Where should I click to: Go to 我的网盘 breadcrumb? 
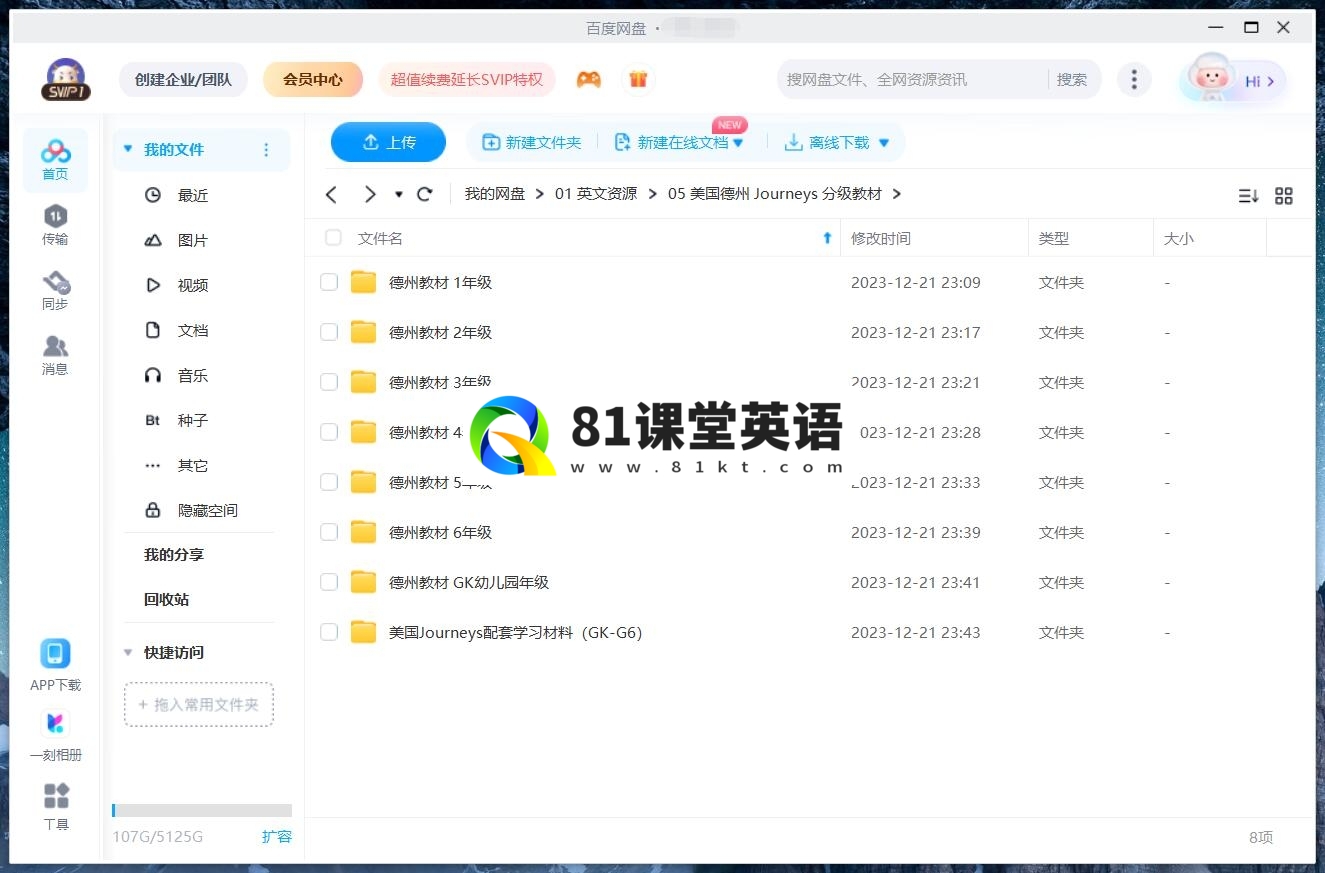tap(494, 194)
